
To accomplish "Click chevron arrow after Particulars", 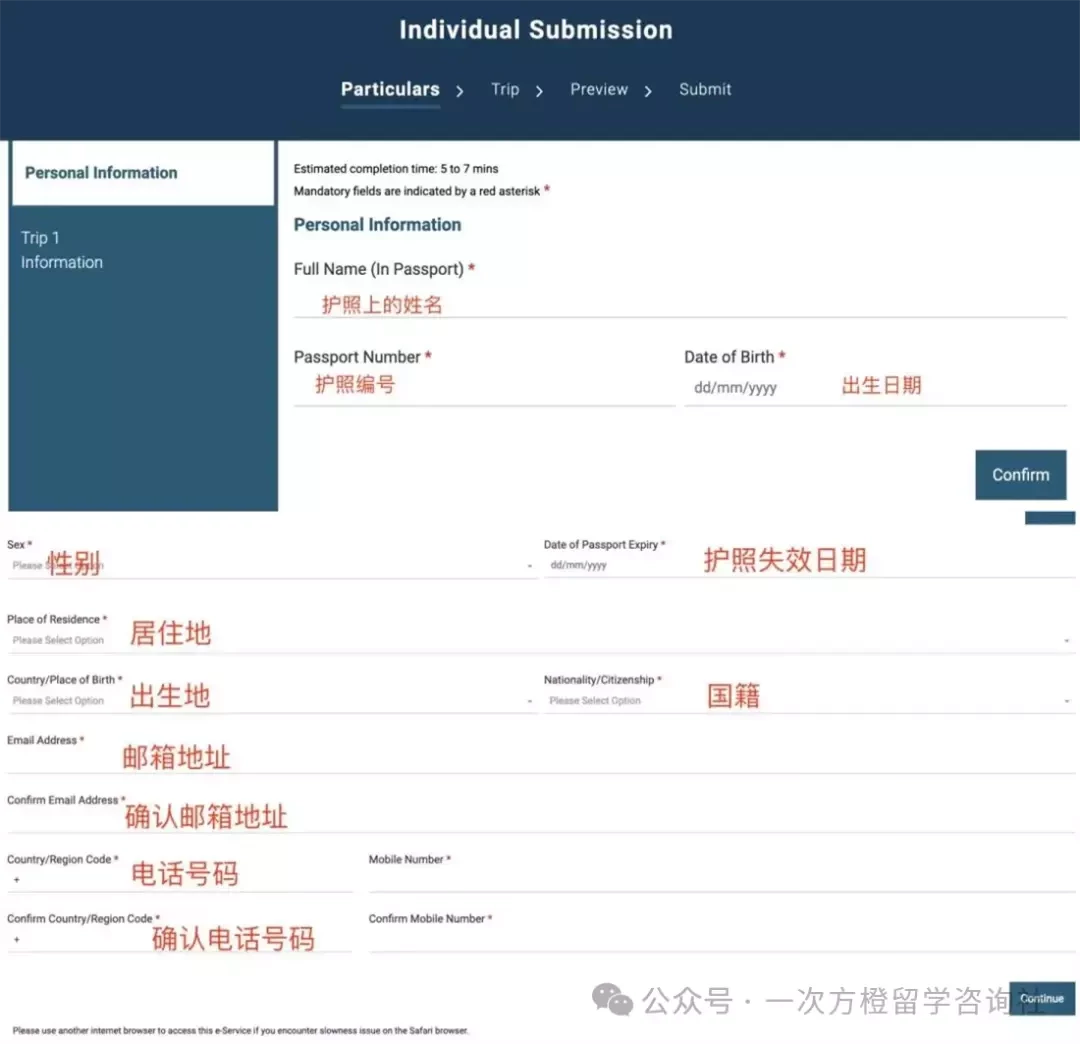I will point(459,91).
